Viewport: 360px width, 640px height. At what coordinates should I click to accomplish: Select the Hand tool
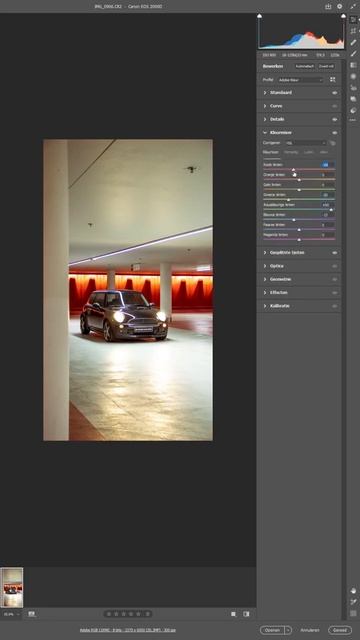tap(353, 591)
